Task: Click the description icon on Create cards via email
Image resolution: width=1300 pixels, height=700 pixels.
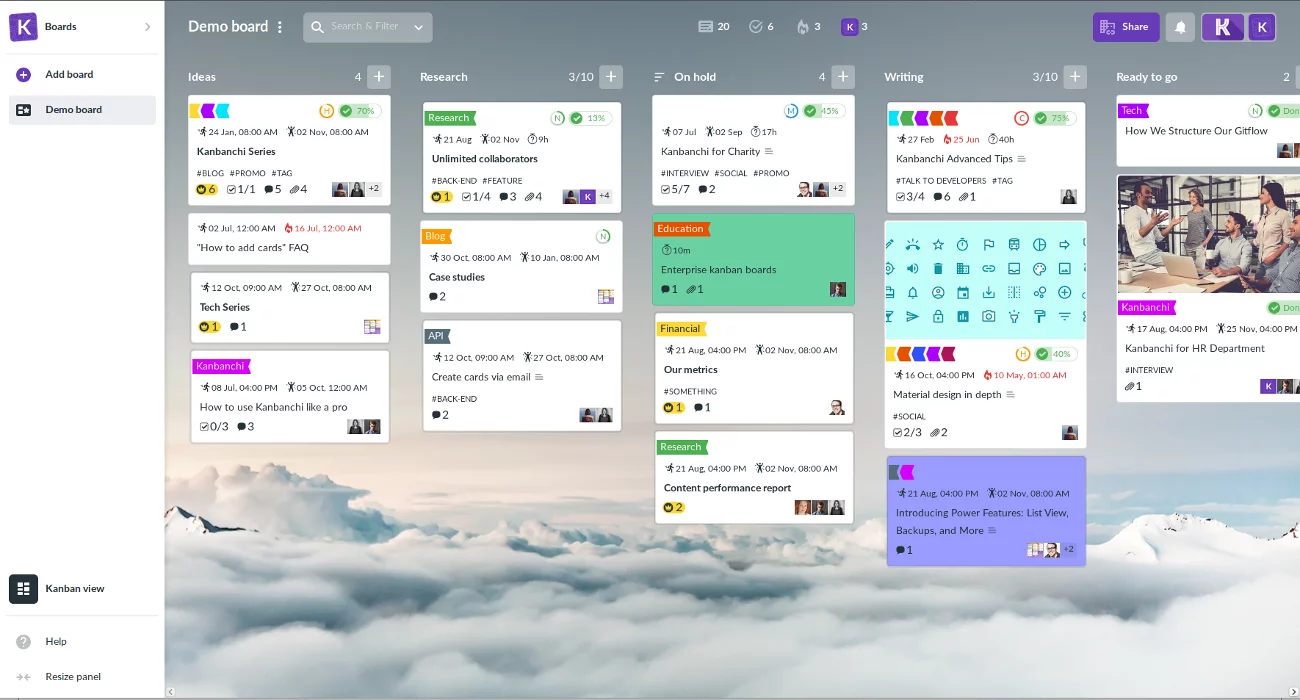Action: (540, 377)
